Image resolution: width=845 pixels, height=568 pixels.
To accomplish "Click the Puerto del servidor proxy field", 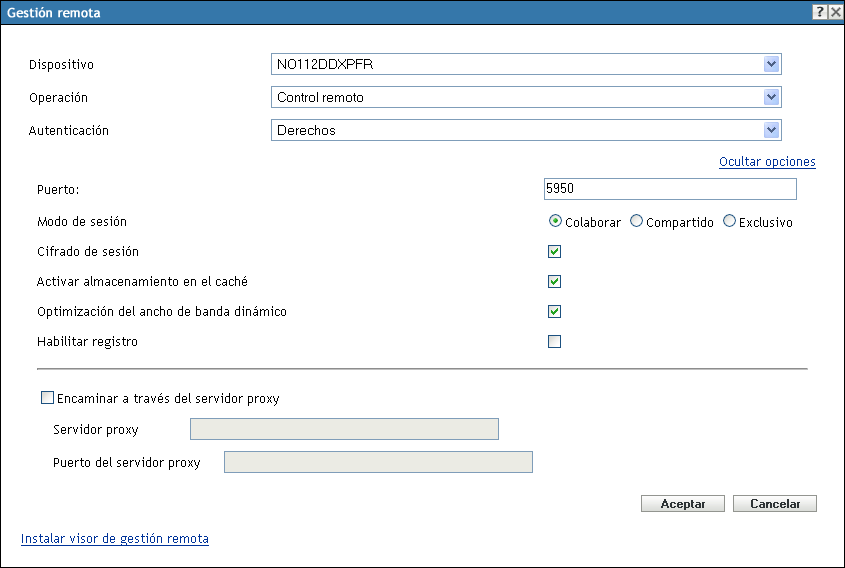I will coord(378,462).
